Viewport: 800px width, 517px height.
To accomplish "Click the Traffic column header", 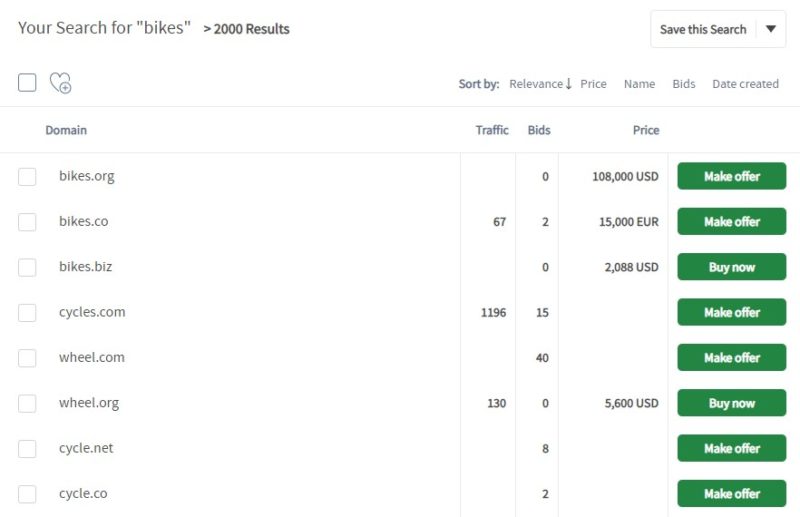I will tap(492, 130).
